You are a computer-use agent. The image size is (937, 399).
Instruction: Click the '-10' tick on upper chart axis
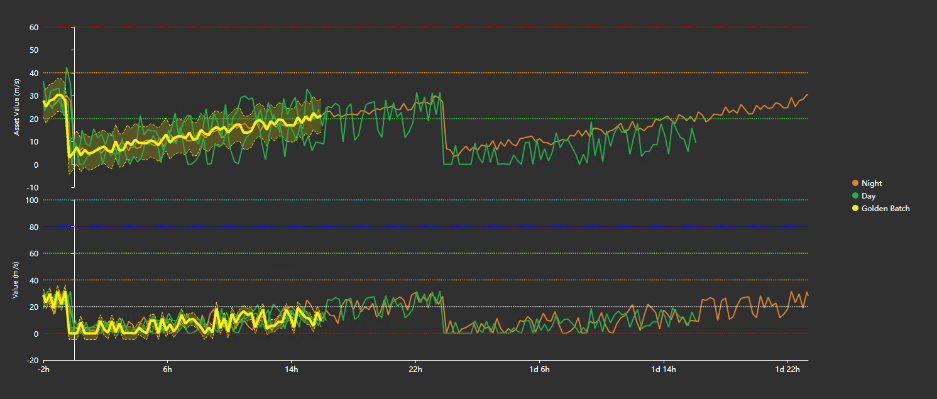(33, 188)
